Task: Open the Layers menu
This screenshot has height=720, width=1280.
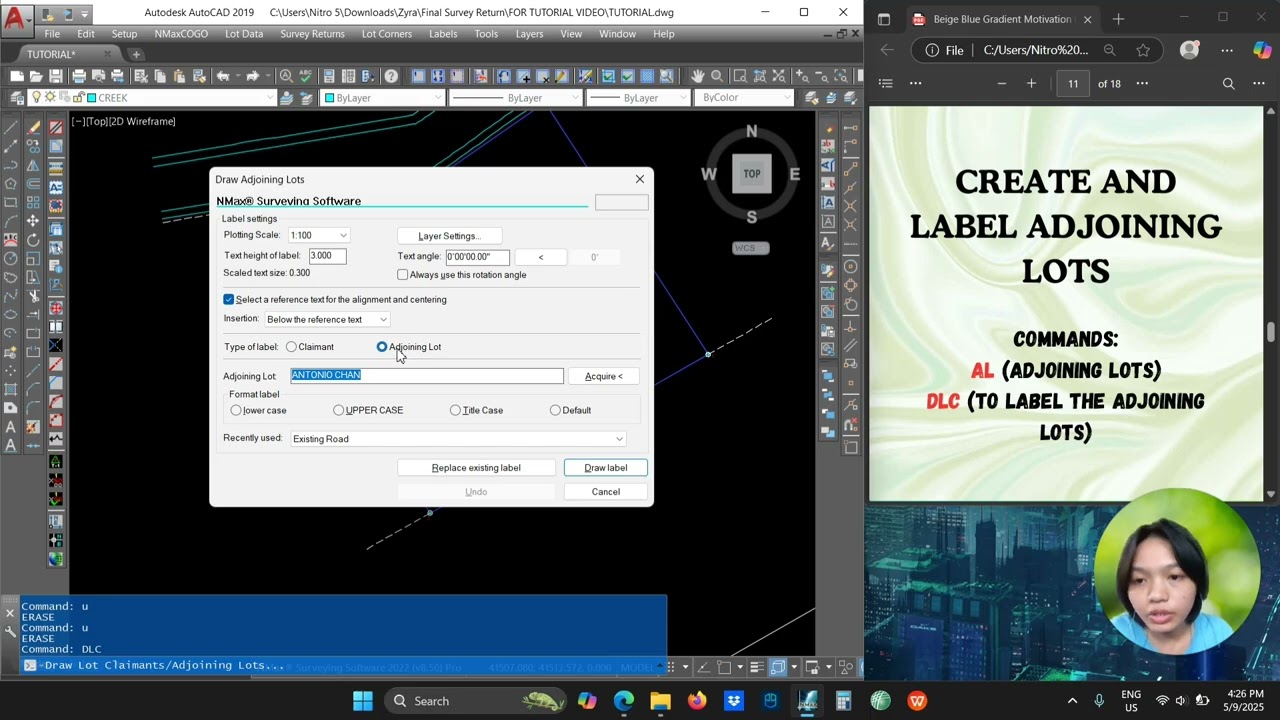Action: click(x=529, y=34)
